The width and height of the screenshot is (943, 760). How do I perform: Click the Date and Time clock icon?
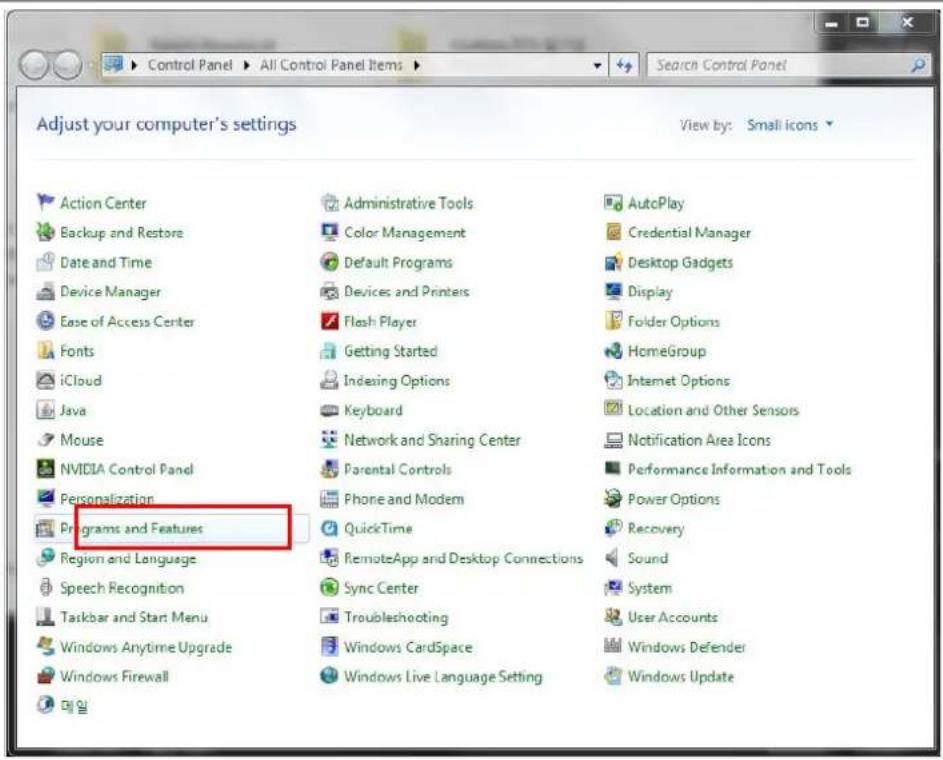tap(45, 262)
